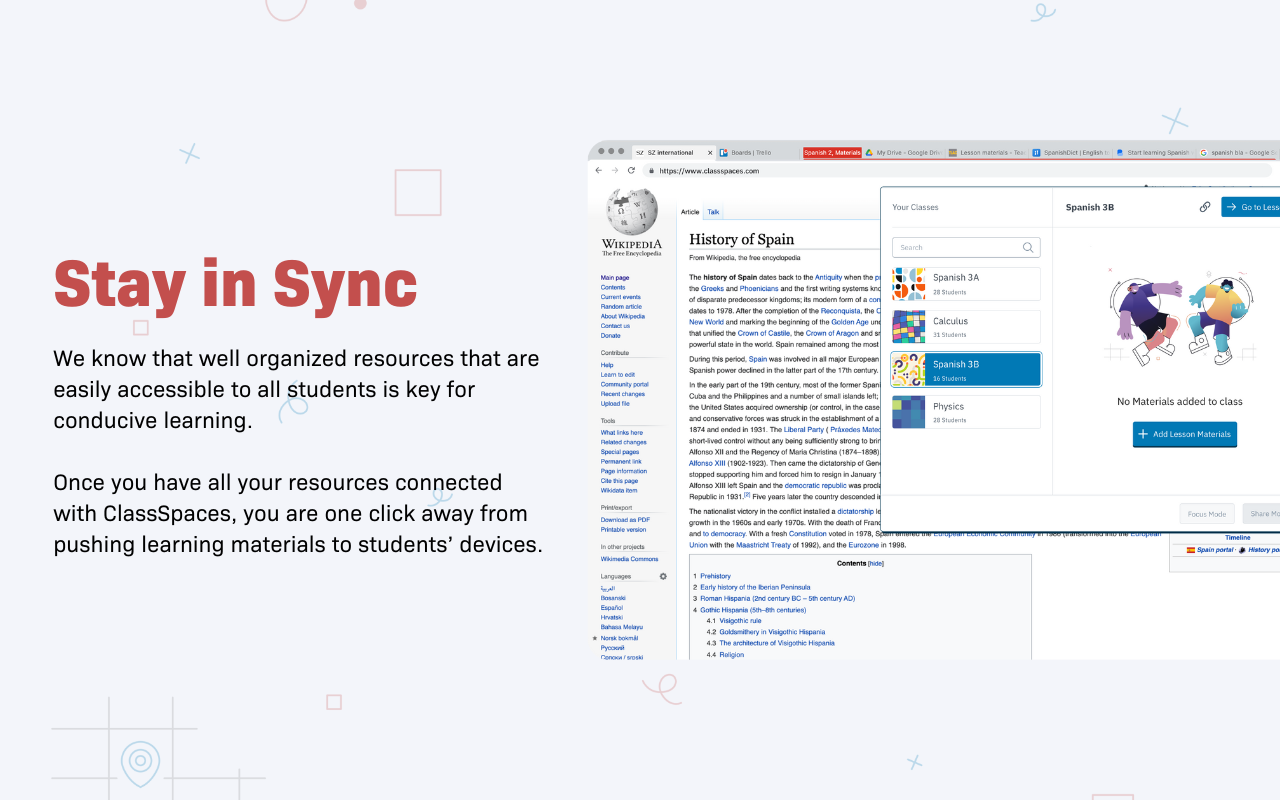
Task: Click the Spanish 3A class thumbnail
Action: 909,284
